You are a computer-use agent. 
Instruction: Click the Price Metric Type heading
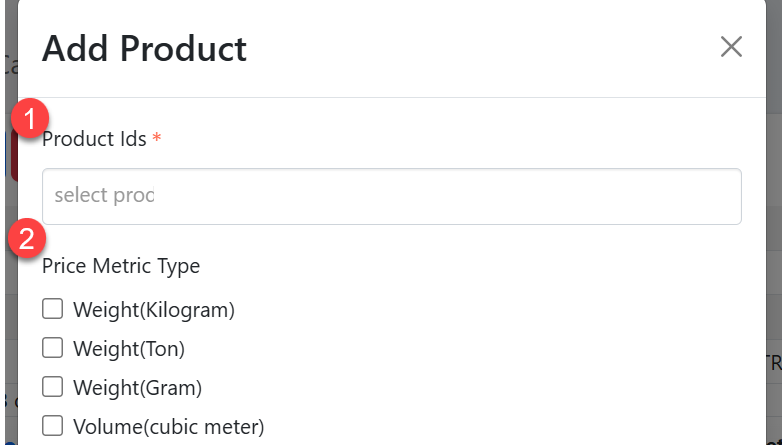pos(121,266)
